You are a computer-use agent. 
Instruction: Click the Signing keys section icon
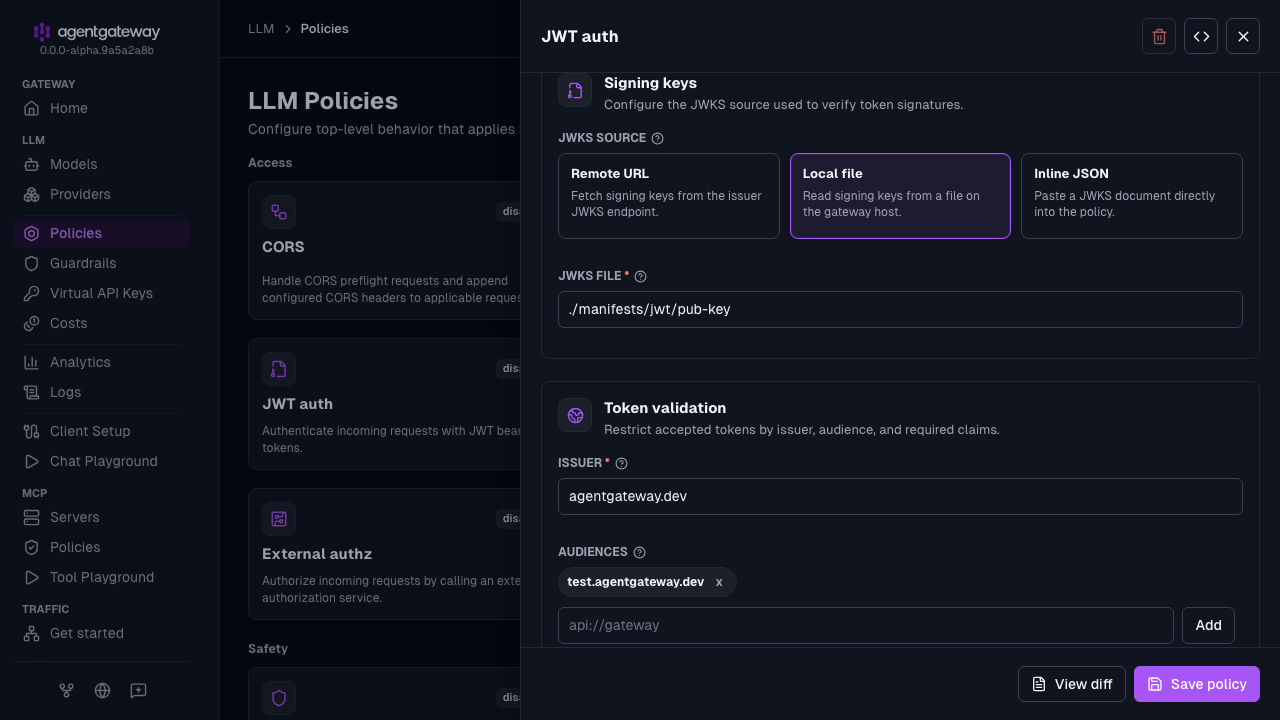click(x=575, y=90)
